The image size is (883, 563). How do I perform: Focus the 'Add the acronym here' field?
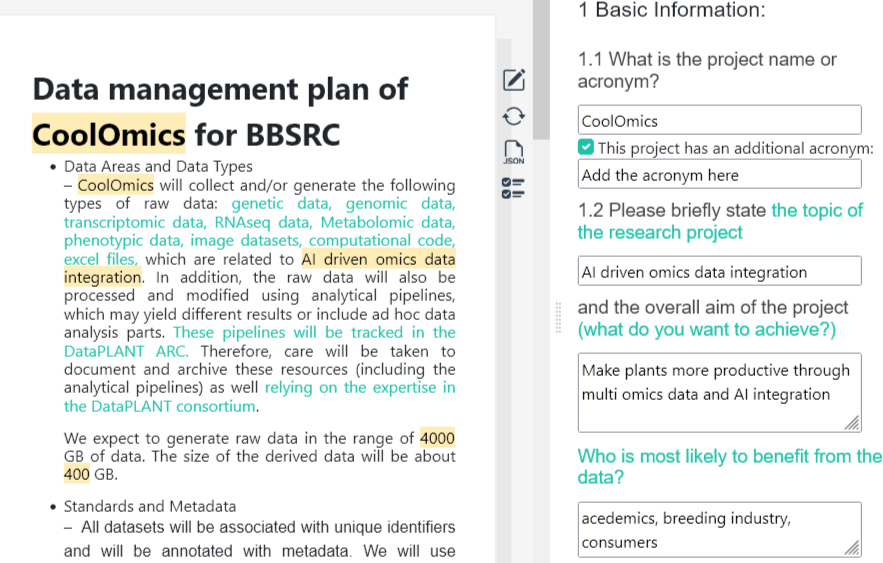click(x=719, y=175)
